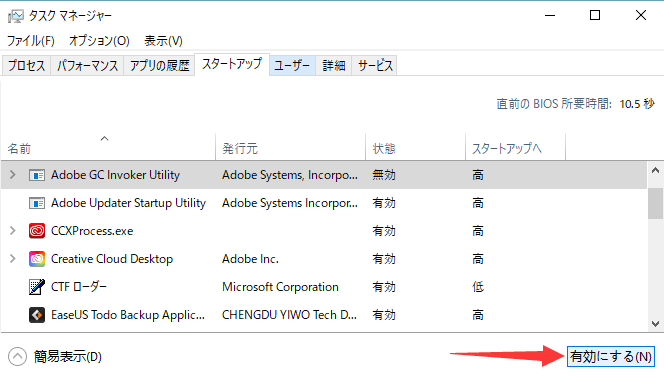Click the Adobe Updater Startup Utility icon
664x379 pixels.
tap(37, 203)
